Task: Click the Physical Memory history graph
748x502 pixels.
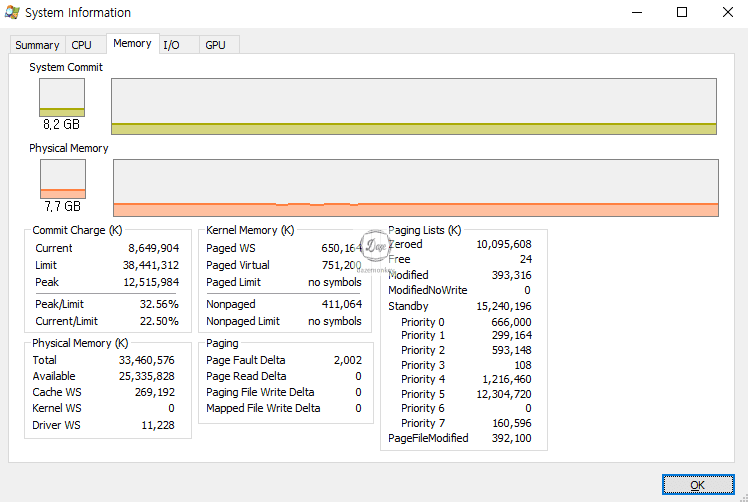Action: click(x=416, y=188)
